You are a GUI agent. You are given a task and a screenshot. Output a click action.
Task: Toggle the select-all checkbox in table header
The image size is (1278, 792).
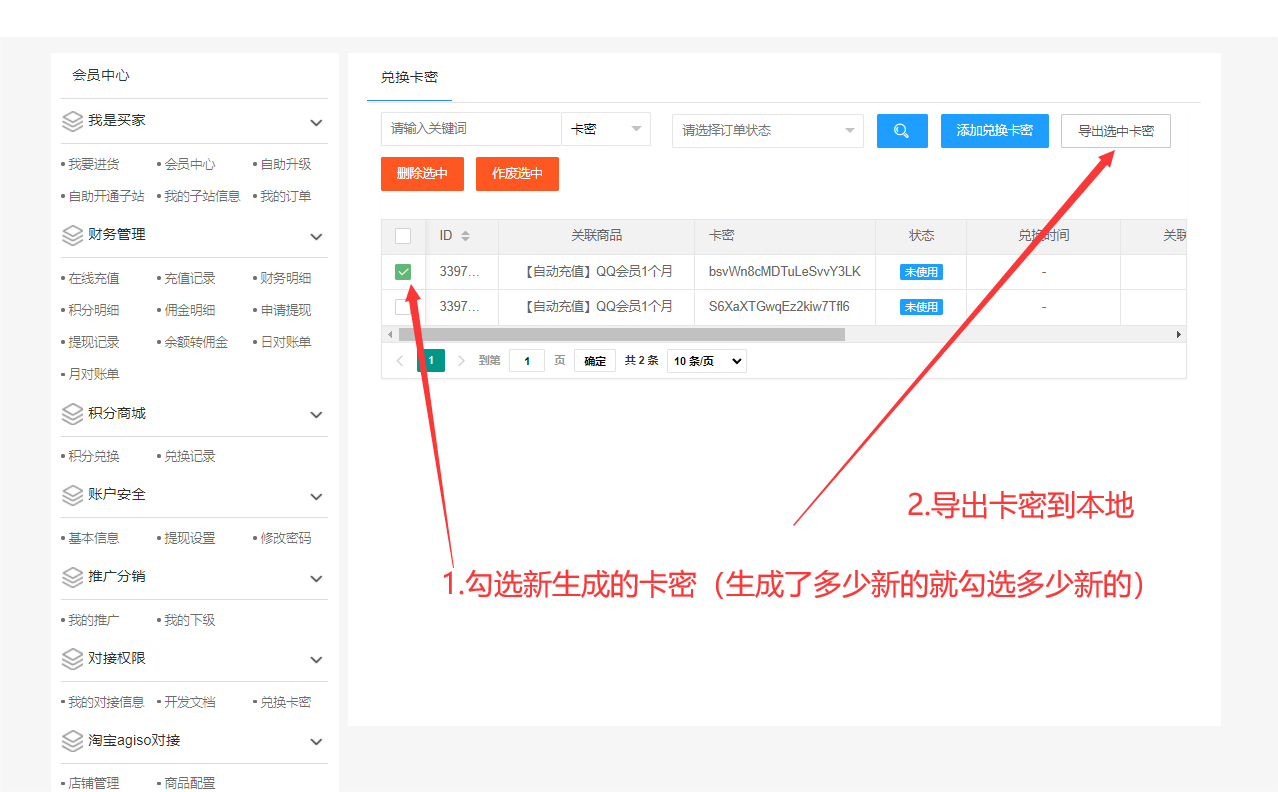(403, 236)
